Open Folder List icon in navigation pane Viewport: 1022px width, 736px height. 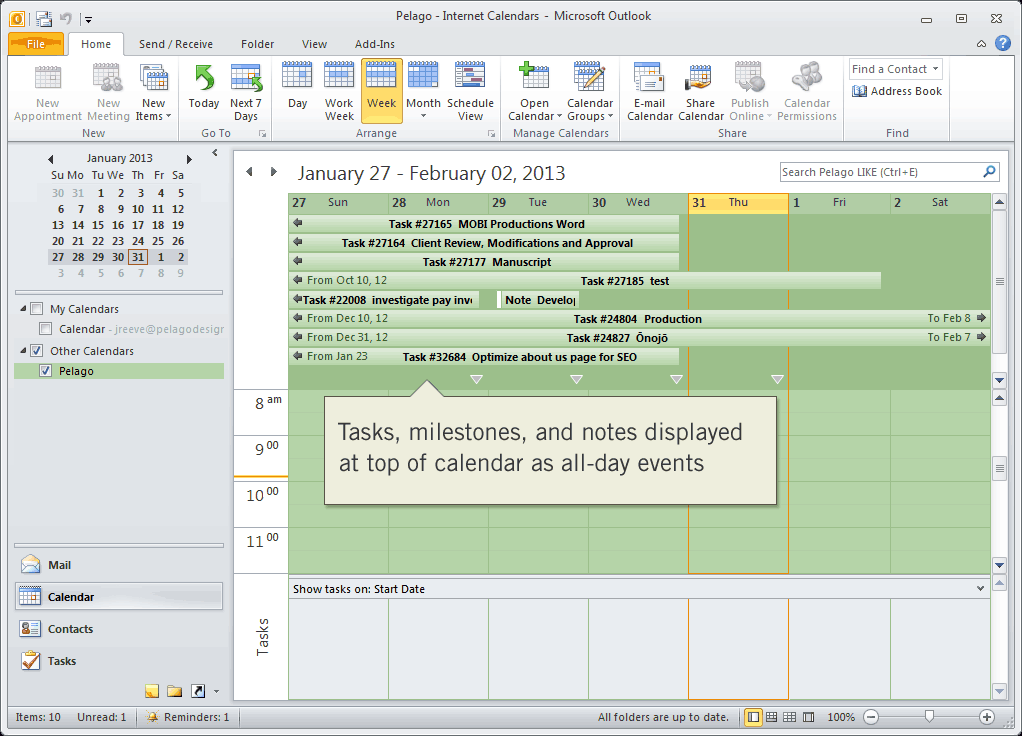(175, 691)
